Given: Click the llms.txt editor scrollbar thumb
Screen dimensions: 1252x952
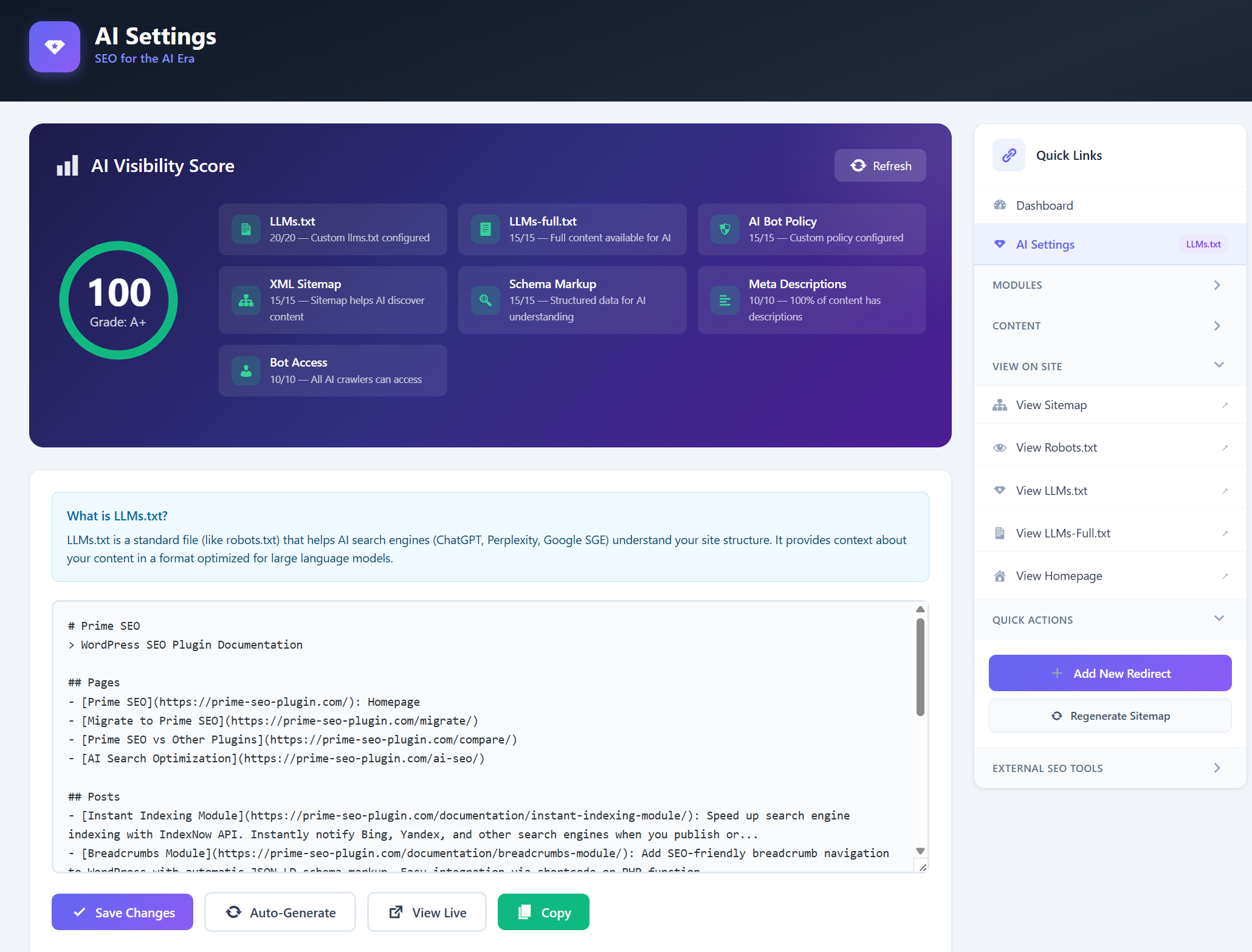Looking at the screenshot, I should (x=920, y=666).
